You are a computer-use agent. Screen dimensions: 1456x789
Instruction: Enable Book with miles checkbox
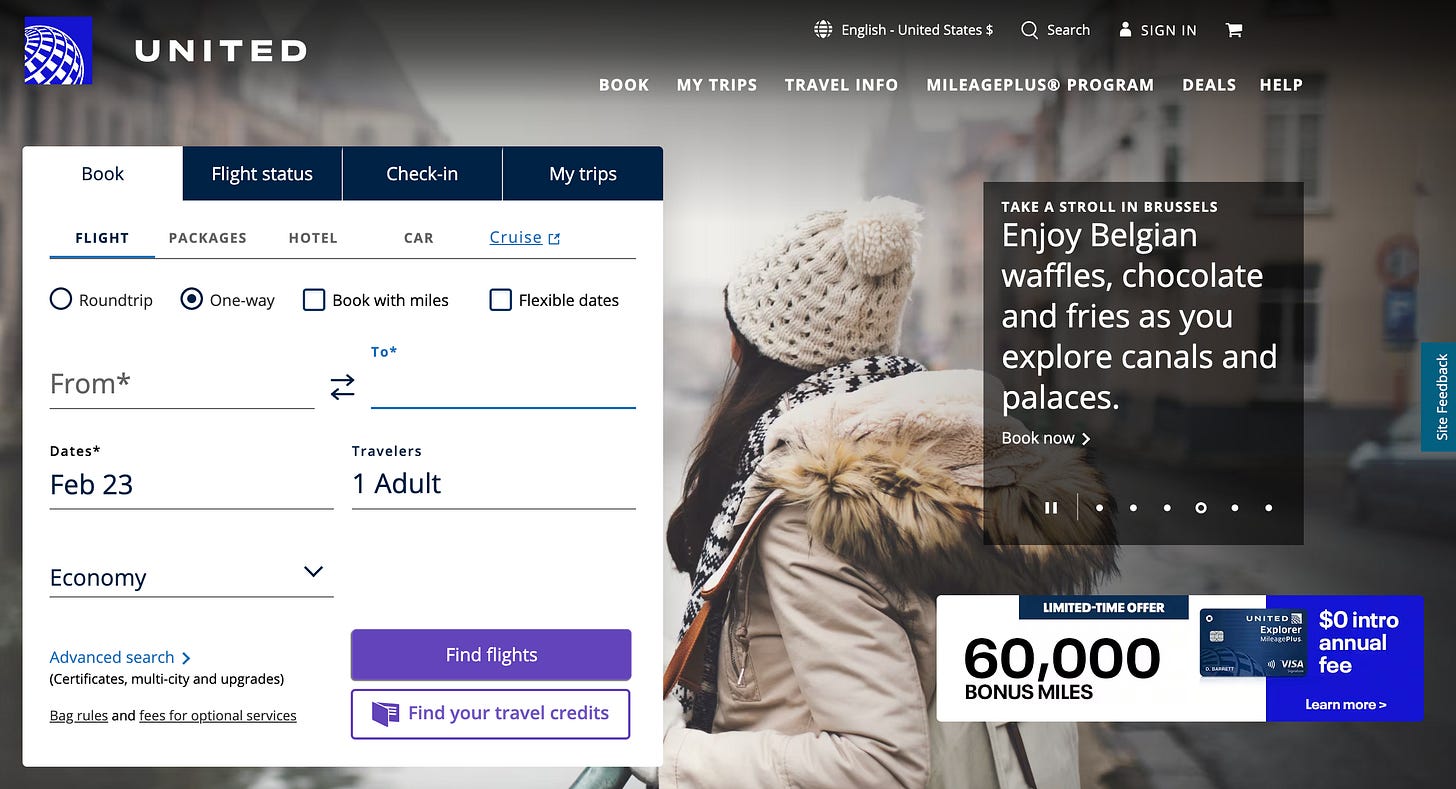[314, 300]
